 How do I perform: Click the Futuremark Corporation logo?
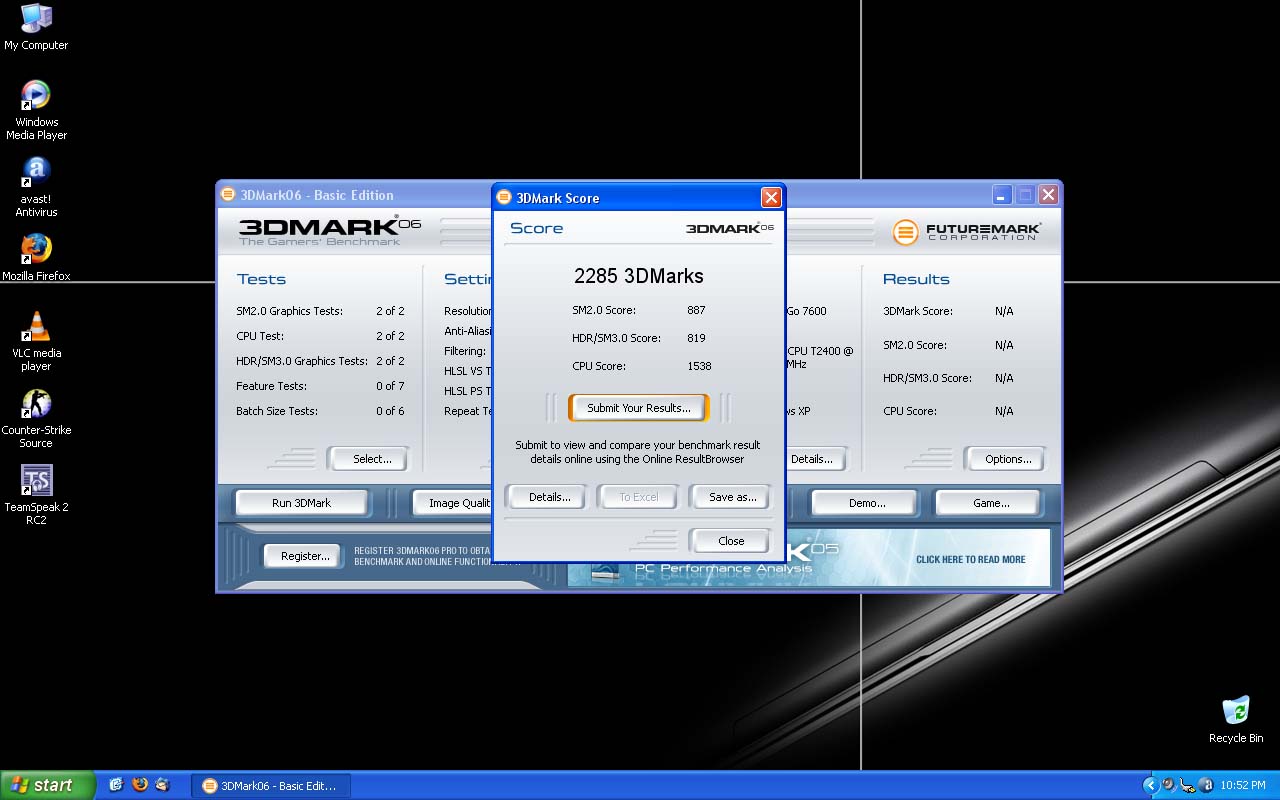point(966,232)
